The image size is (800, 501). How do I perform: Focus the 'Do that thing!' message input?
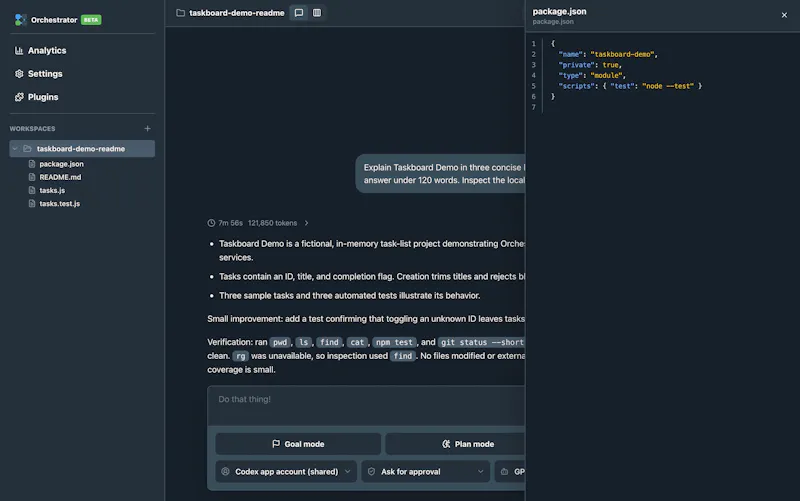[x=366, y=405]
